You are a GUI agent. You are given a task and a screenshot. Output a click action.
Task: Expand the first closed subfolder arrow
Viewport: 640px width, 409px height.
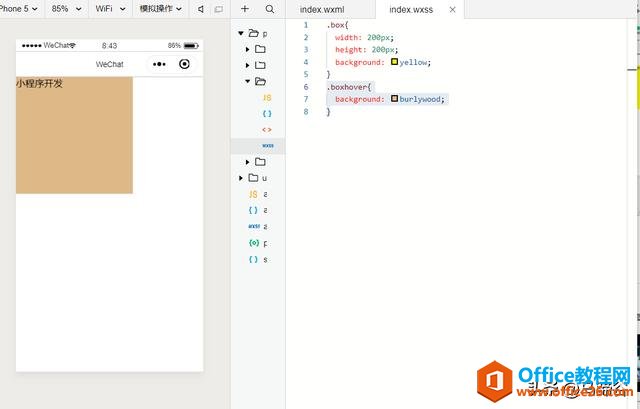pos(247,49)
